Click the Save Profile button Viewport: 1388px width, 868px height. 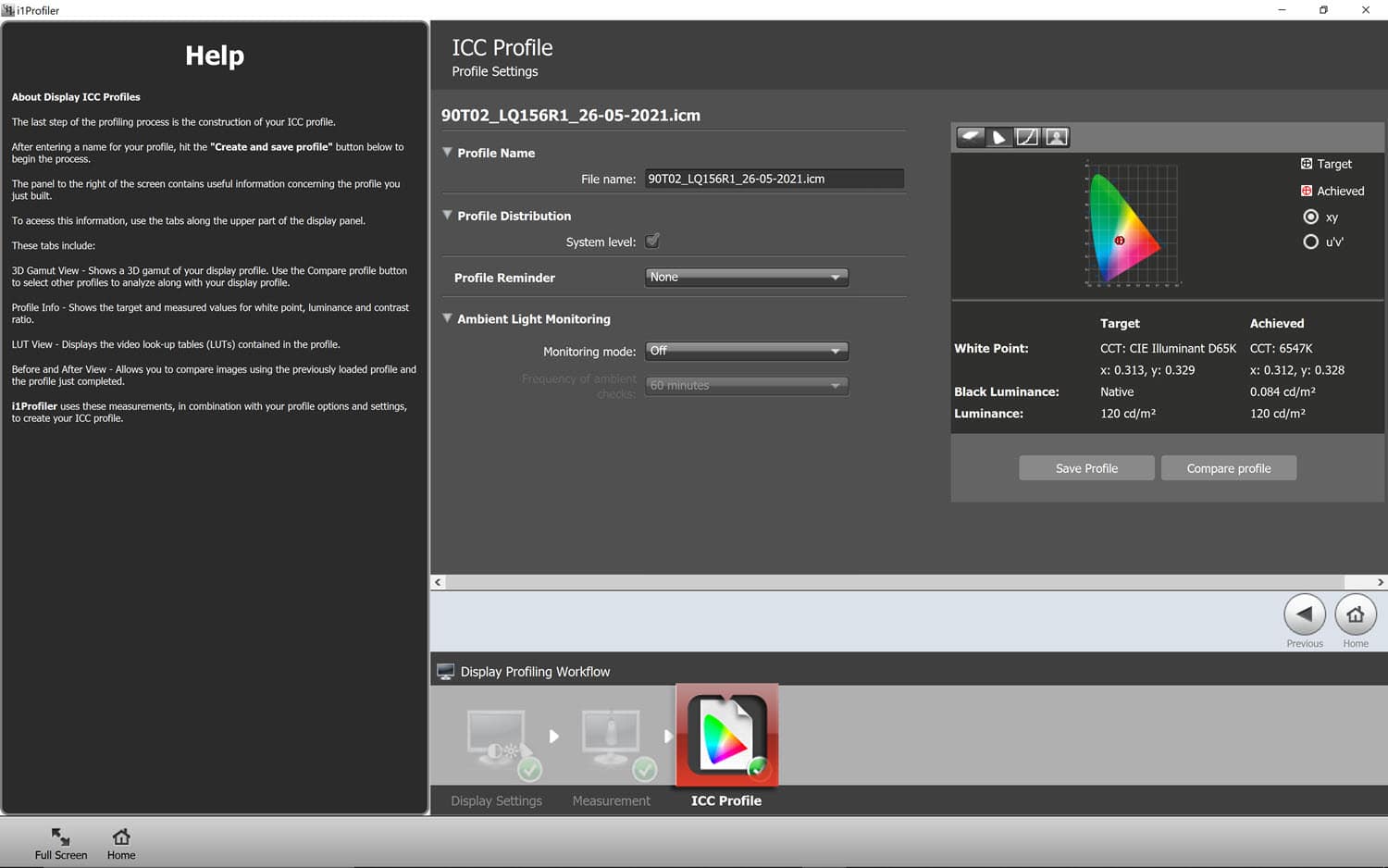click(1086, 468)
